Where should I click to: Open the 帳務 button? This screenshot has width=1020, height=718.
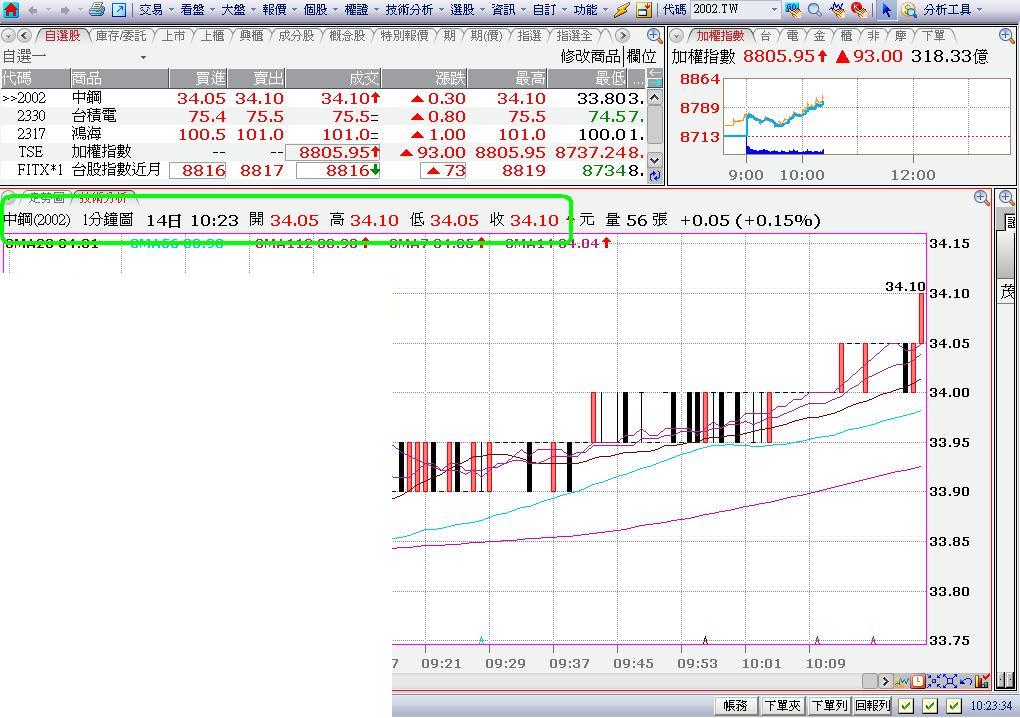click(736, 706)
